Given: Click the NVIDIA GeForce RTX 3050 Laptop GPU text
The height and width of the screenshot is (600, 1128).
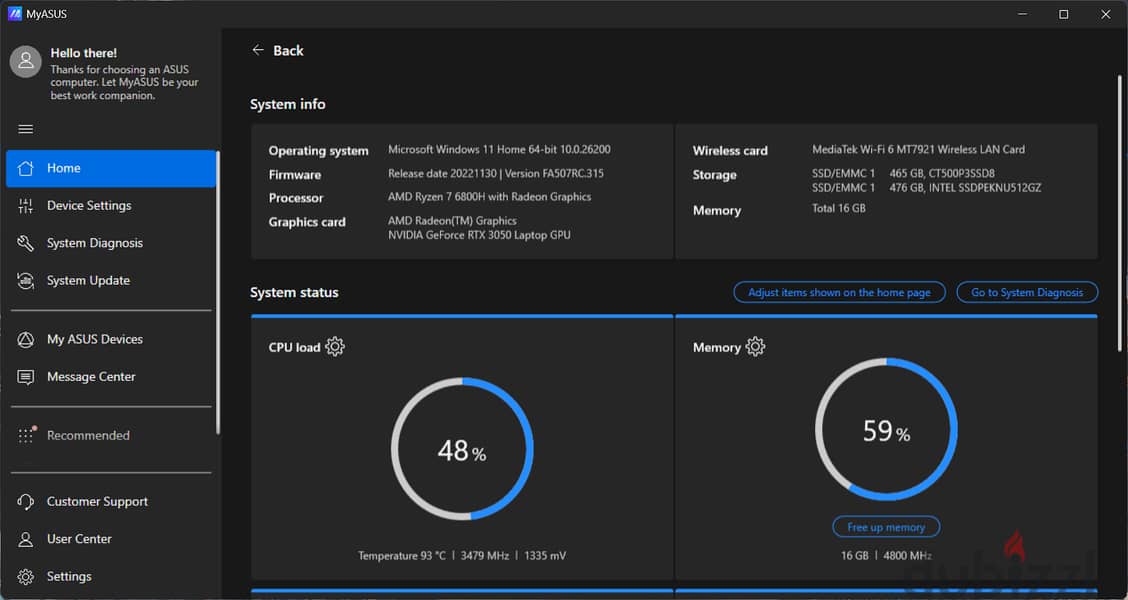Looking at the screenshot, I should tap(479, 235).
